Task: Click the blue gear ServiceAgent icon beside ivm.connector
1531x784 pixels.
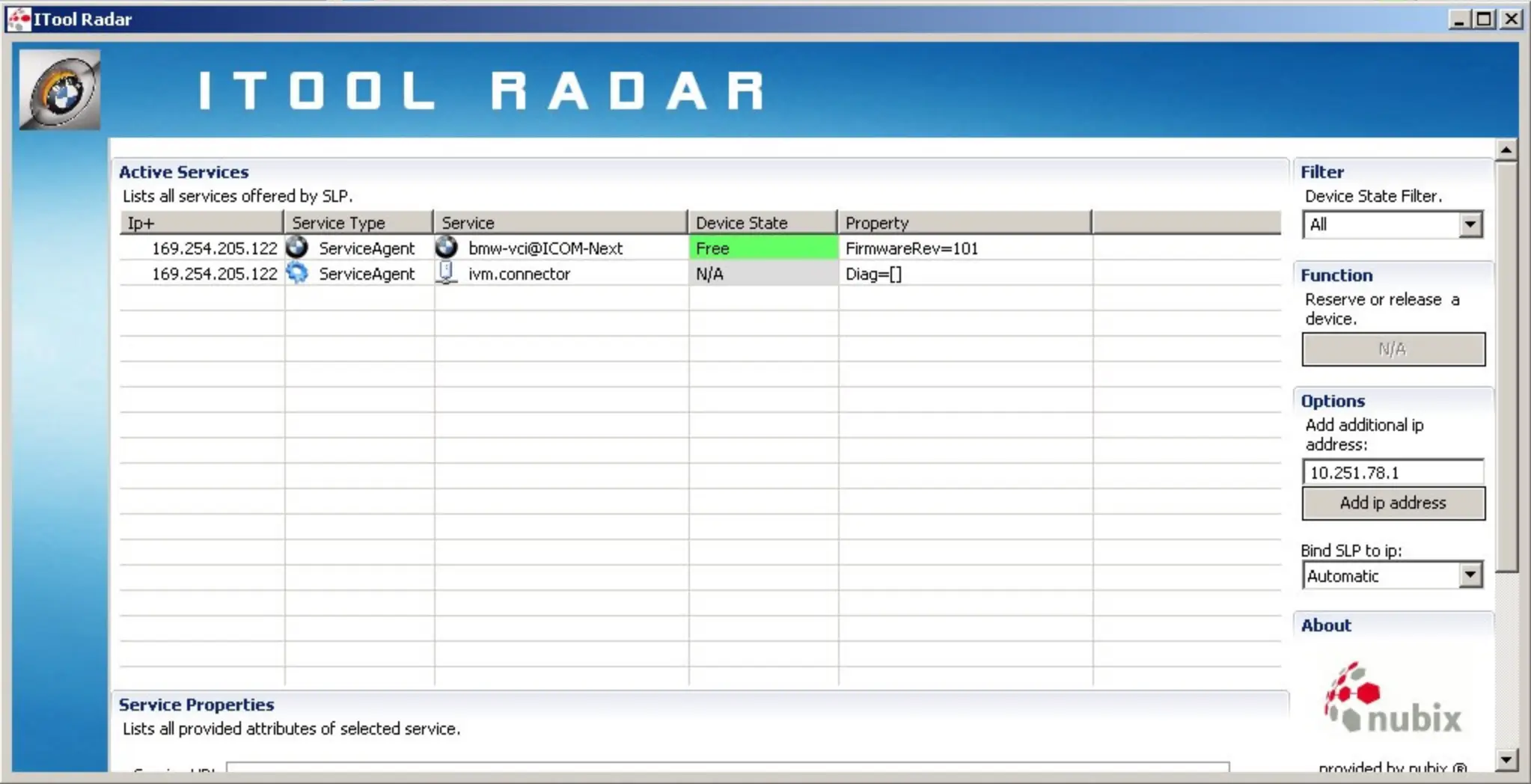Action: (298, 273)
